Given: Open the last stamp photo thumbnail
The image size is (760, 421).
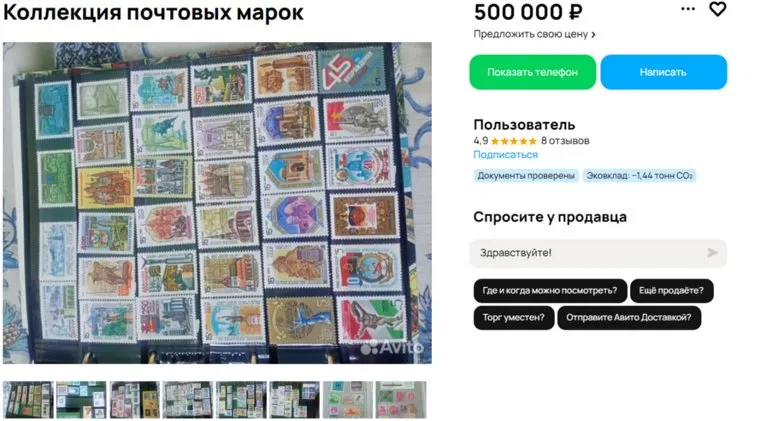Looking at the screenshot, I should [x=401, y=400].
